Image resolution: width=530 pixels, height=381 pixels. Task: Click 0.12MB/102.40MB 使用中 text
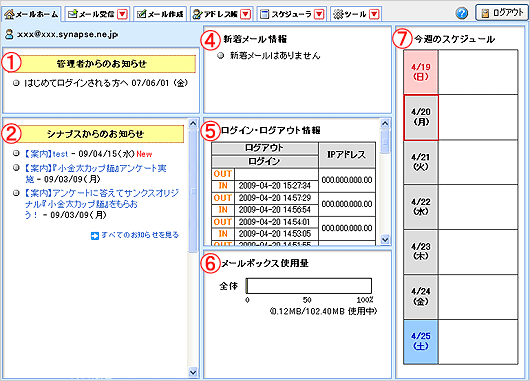(x=323, y=311)
